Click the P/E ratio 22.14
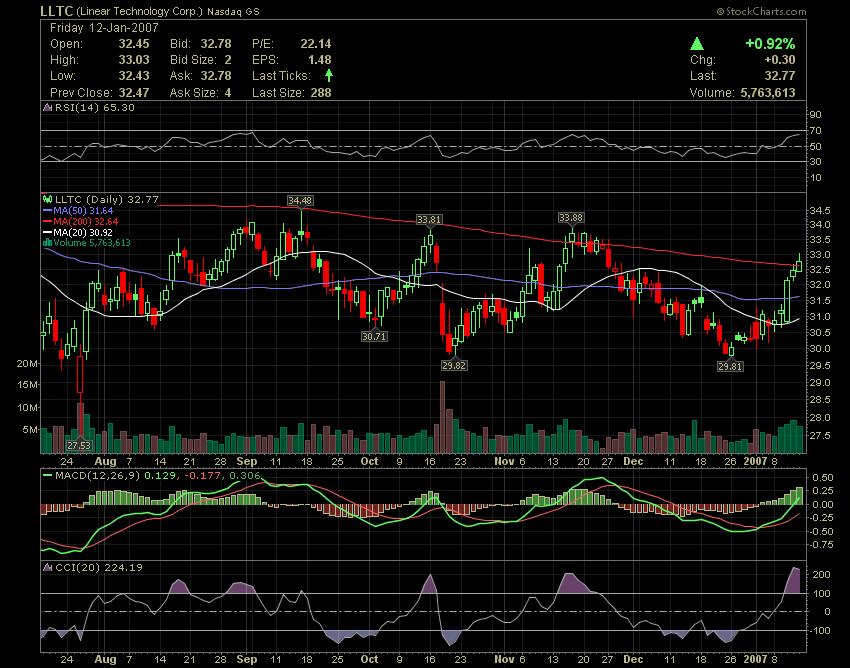The height and width of the screenshot is (668, 850). click(316, 44)
